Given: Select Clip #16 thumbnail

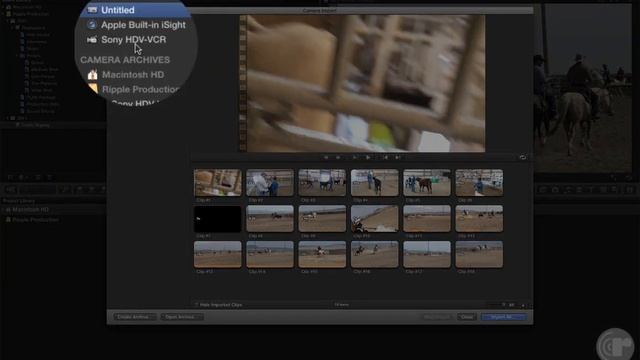Looking at the screenshot, I should (375, 254).
